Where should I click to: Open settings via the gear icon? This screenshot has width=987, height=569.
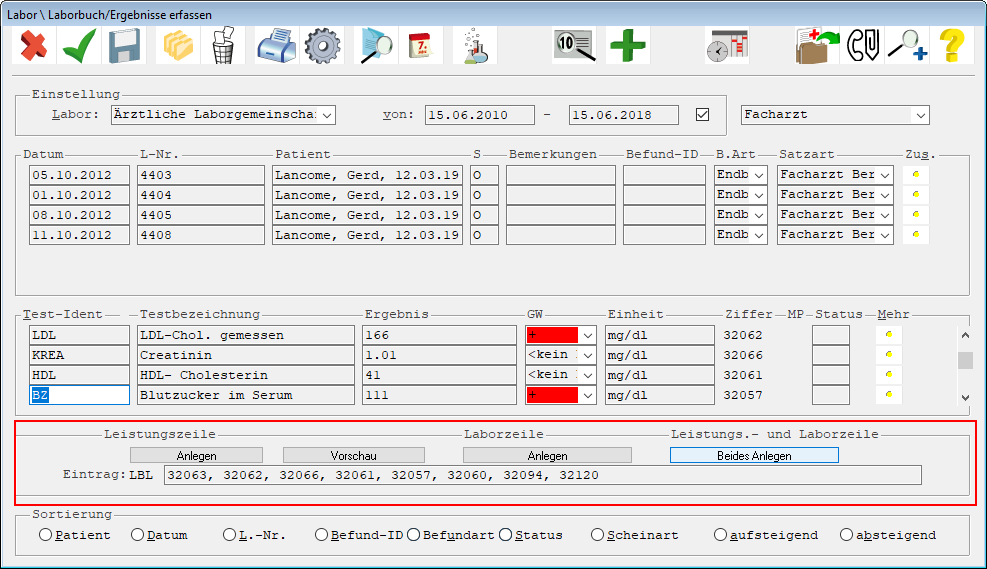click(322, 46)
